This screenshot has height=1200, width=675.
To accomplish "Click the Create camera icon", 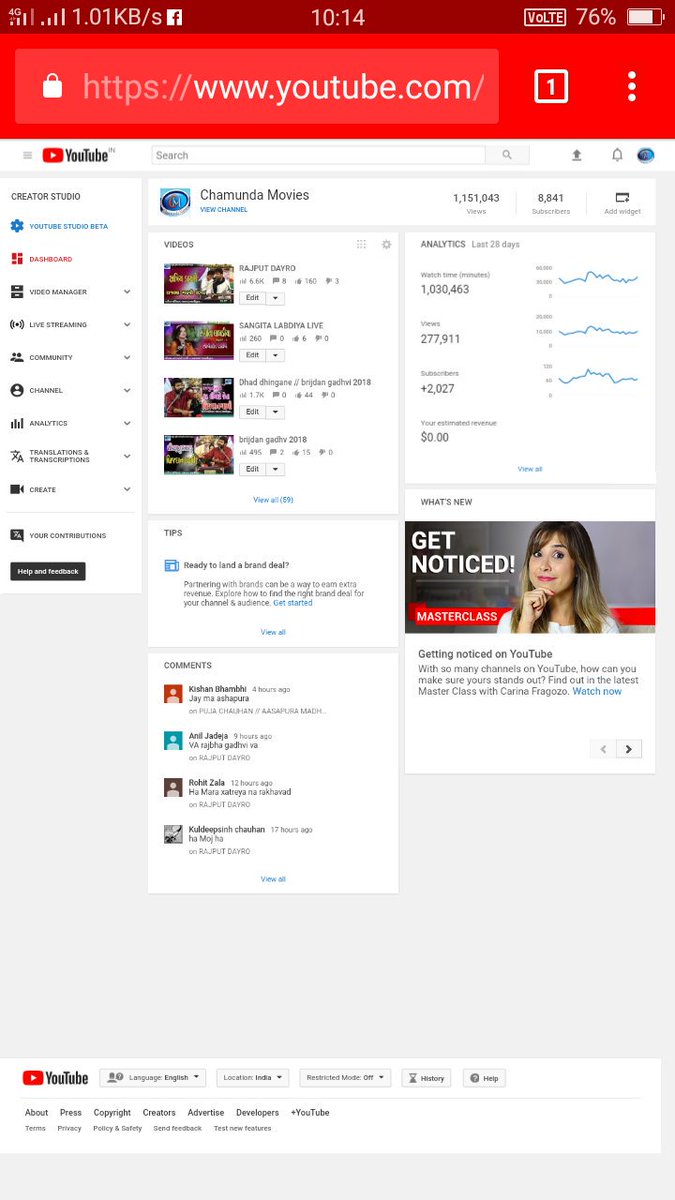I will coord(17,489).
